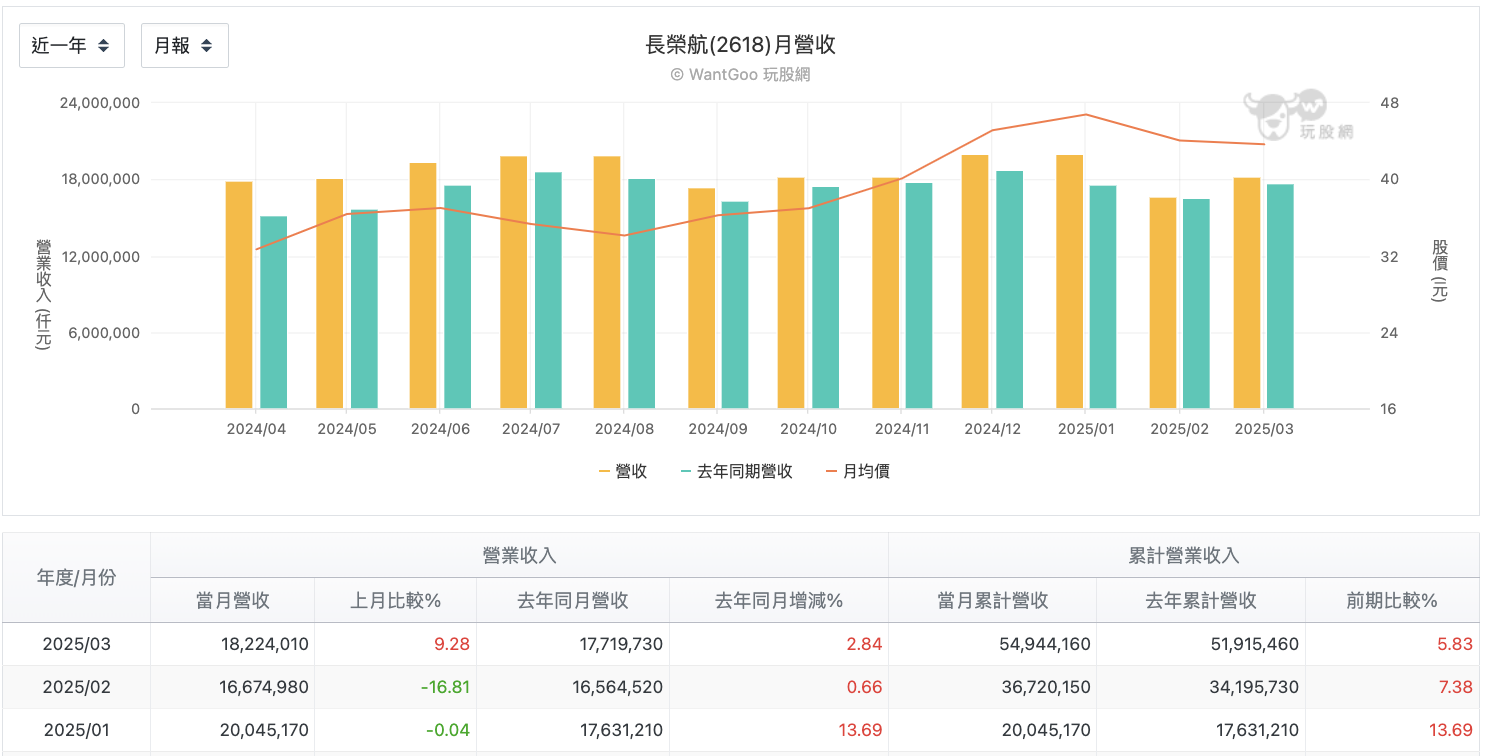
Task: Click the 累計營業收入 group header
Action: (1184, 555)
